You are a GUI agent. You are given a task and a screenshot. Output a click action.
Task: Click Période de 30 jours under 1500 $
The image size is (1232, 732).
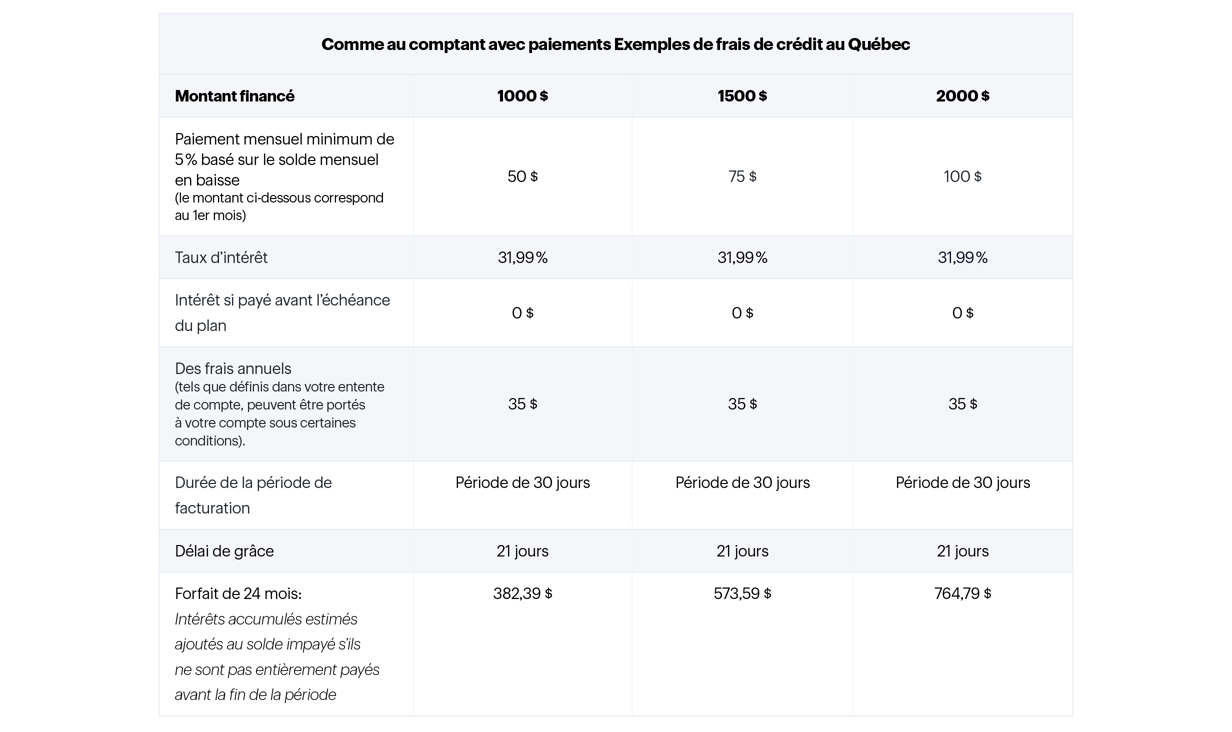point(742,483)
